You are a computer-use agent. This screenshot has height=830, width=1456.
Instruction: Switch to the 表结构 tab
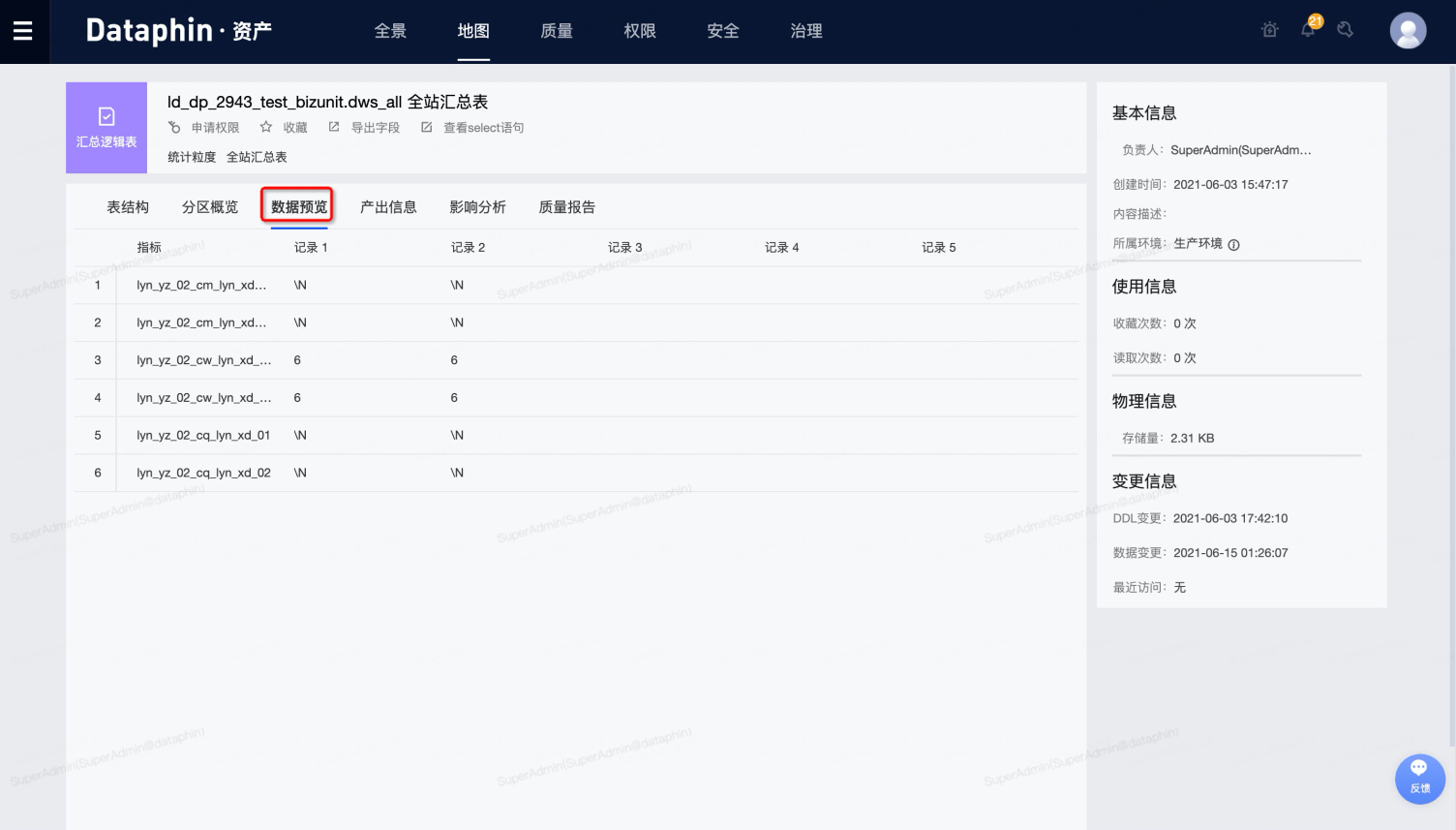point(128,207)
